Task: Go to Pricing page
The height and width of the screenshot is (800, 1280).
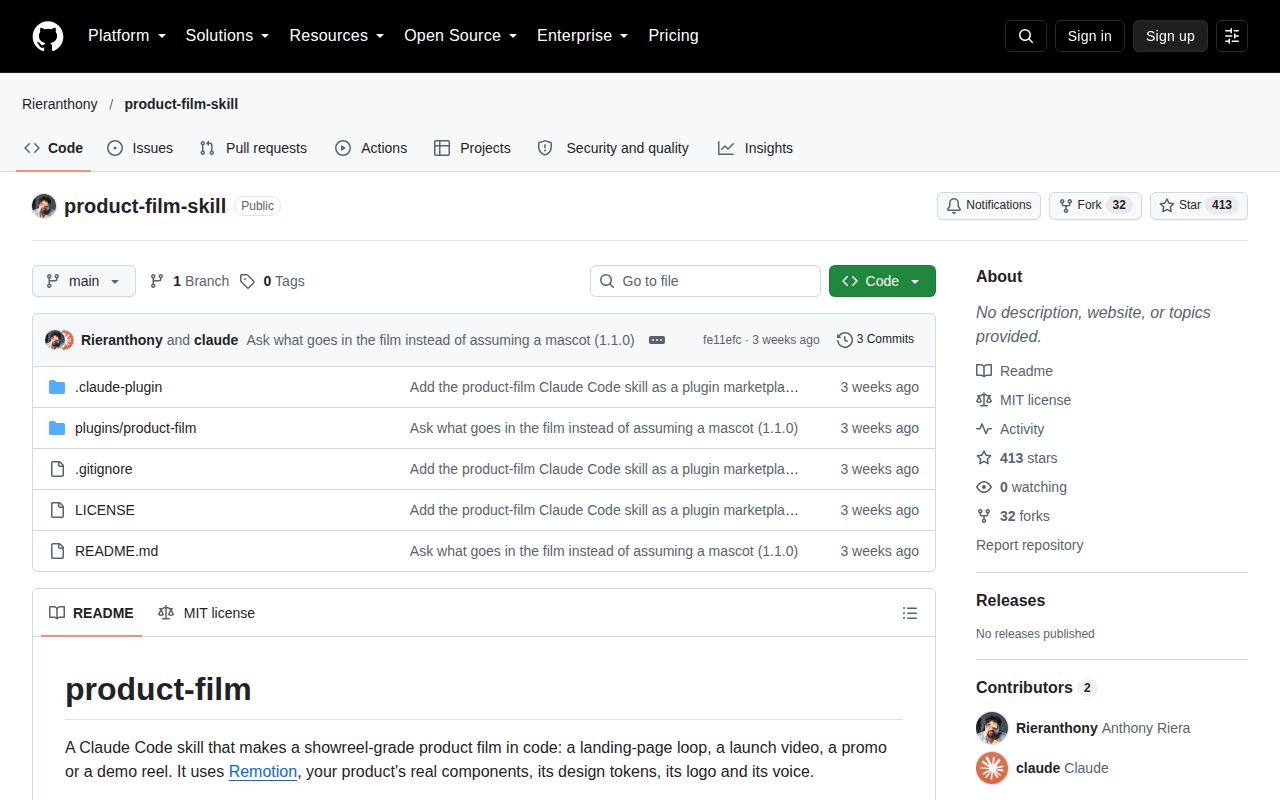Action: (673, 36)
